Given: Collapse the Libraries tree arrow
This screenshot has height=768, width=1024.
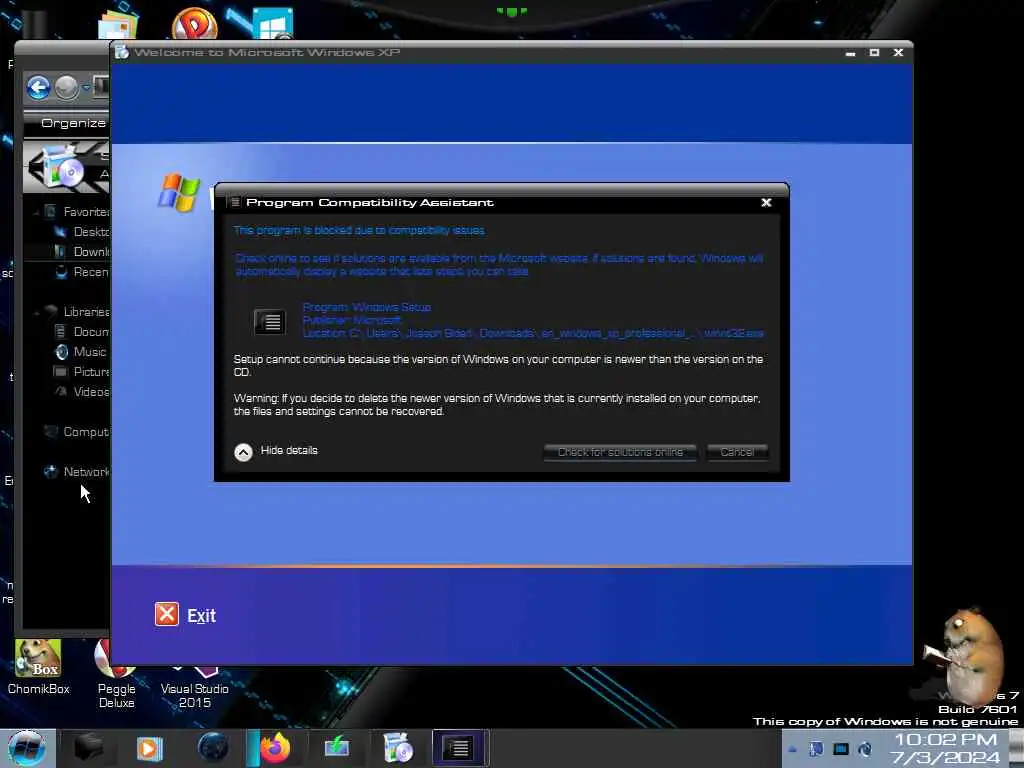Looking at the screenshot, I should pos(36,312).
